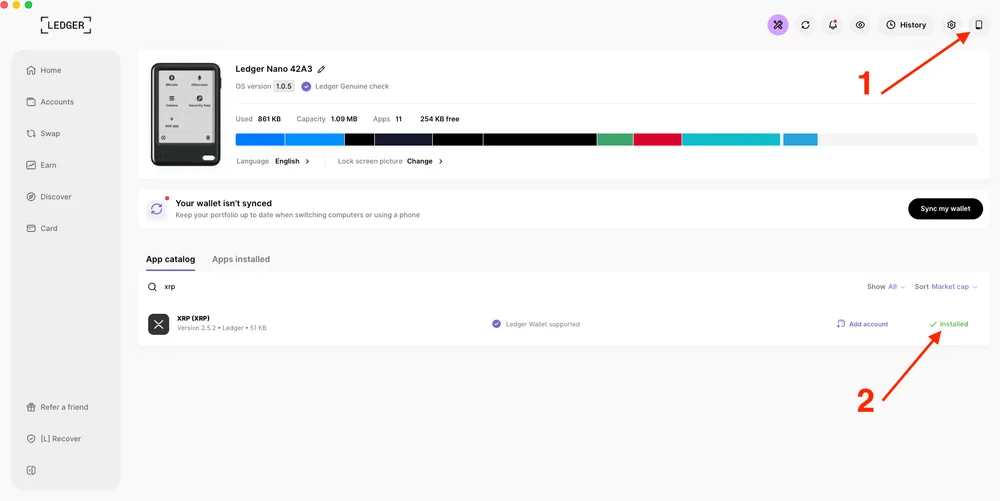Viewport: 1000px width, 501px height.
Task: Toggle discreet mode eye icon
Action: [860, 25]
